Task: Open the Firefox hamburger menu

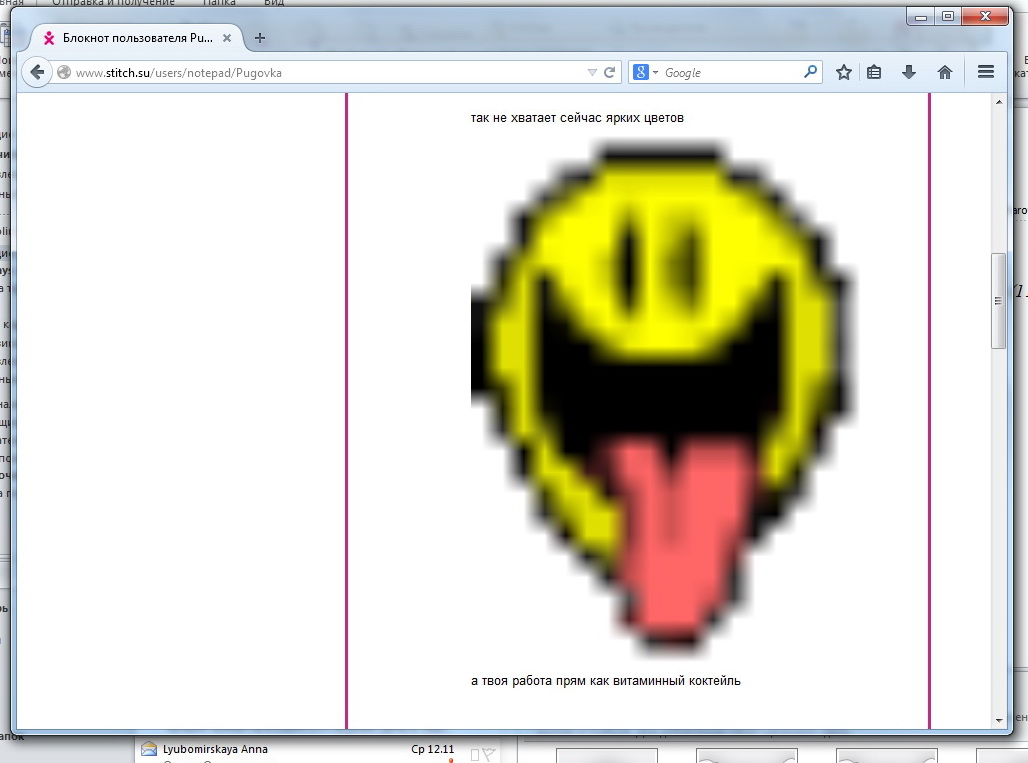Action: [985, 72]
